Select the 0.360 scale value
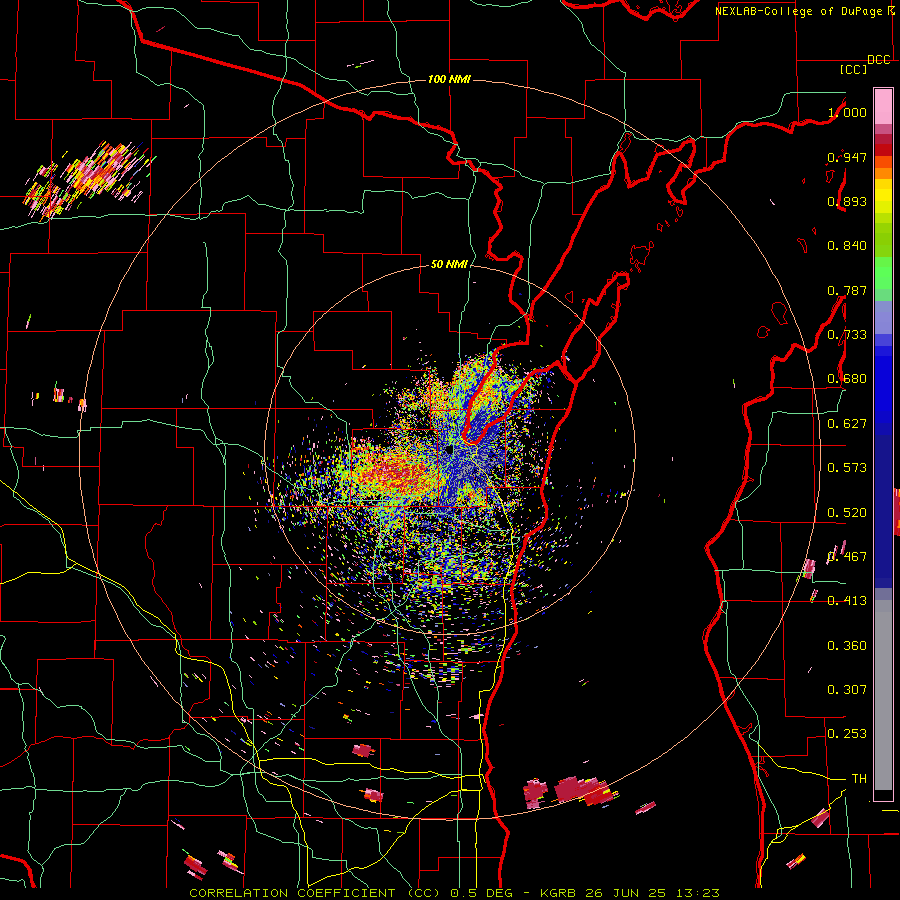This screenshot has width=900, height=900. coord(847,646)
